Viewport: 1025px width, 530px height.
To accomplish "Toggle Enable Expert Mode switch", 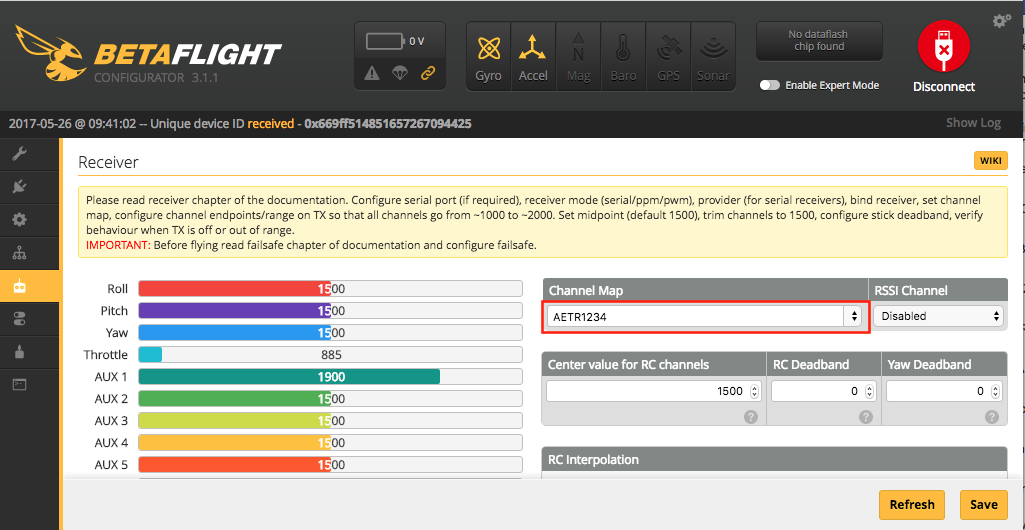I will (770, 86).
